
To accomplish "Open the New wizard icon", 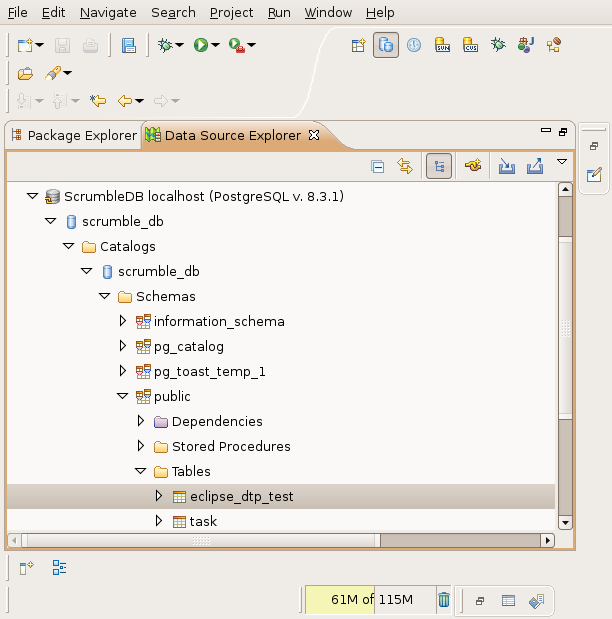I will 25,45.
